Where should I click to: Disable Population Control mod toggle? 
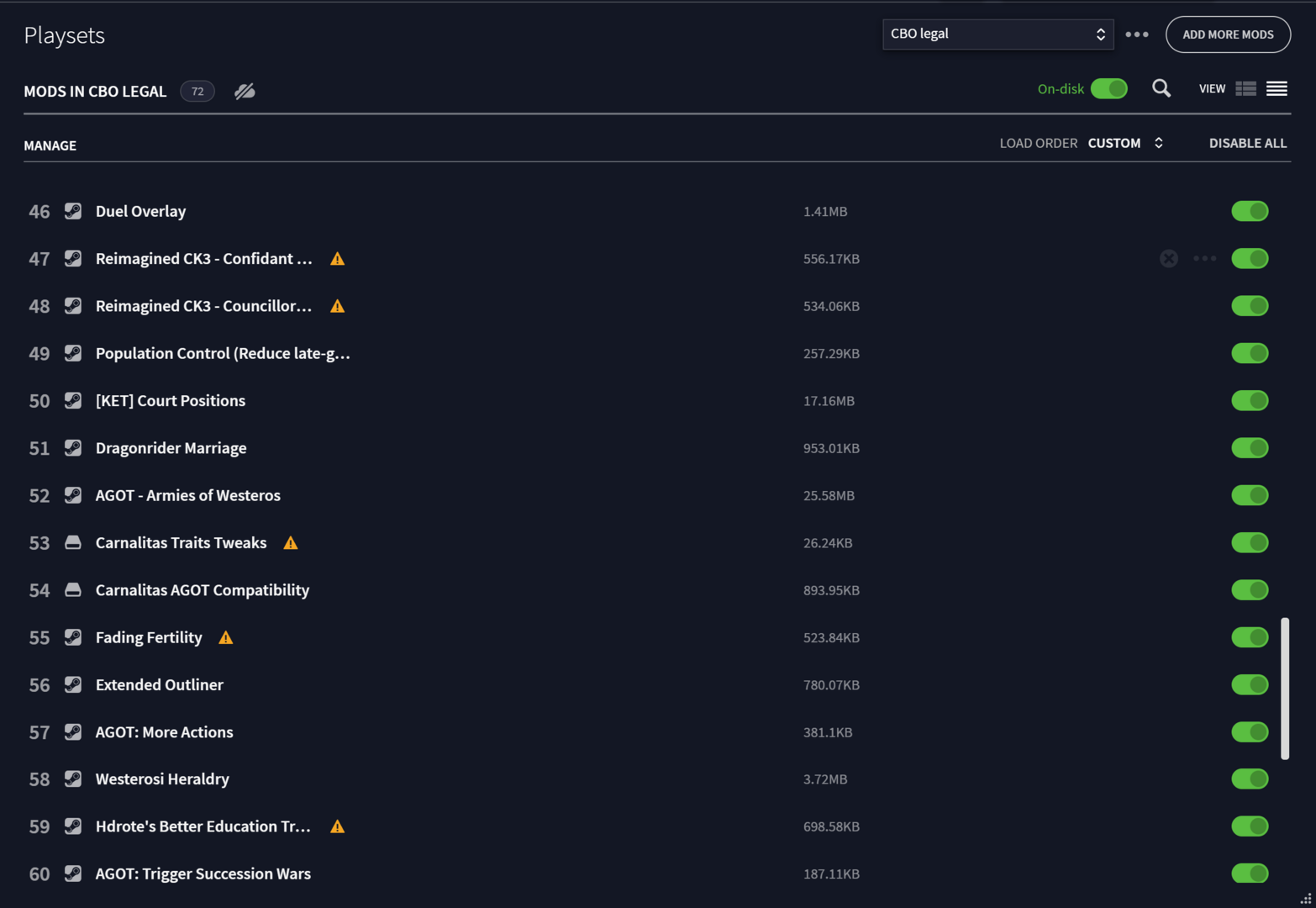[x=1250, y=353]
